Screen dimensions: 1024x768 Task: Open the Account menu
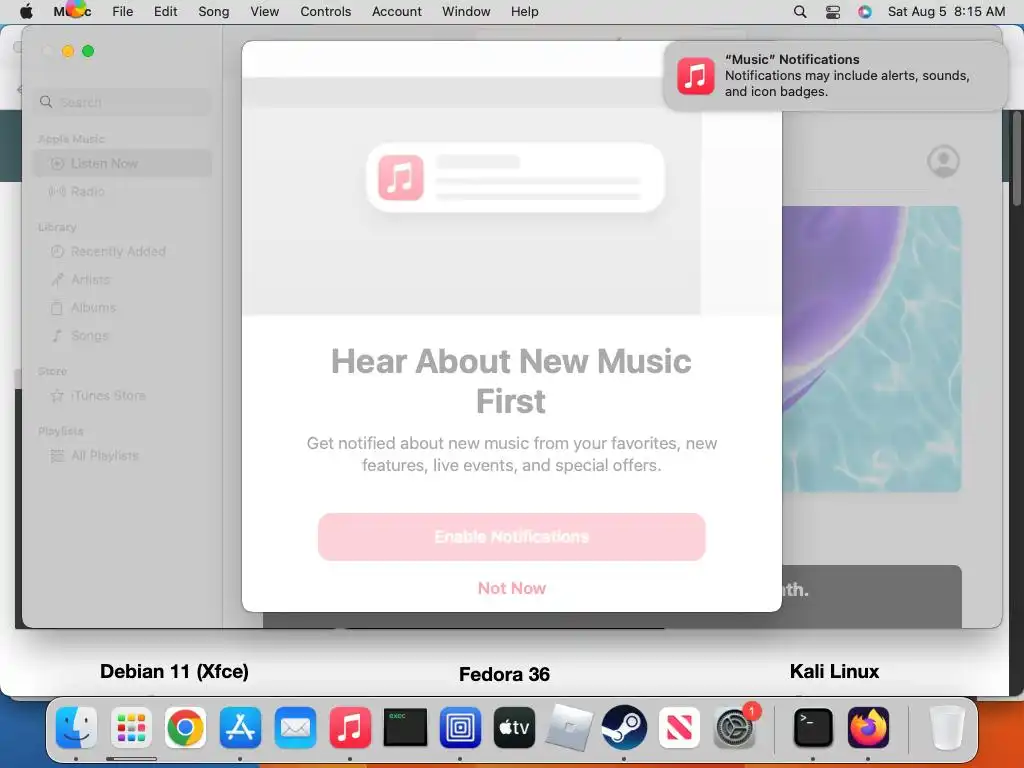pos(396,12)
